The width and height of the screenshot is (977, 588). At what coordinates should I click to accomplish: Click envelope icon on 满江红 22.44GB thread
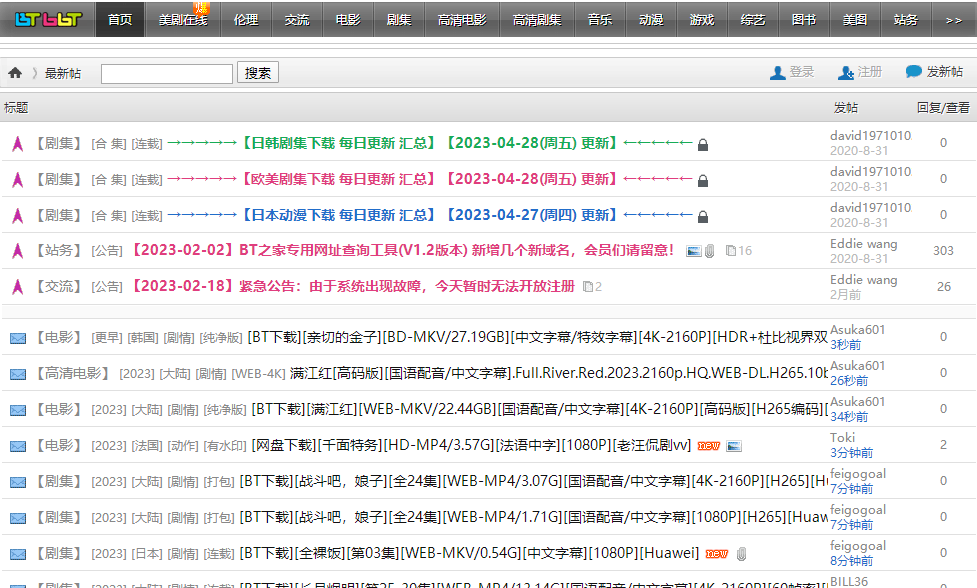[18, 410]
